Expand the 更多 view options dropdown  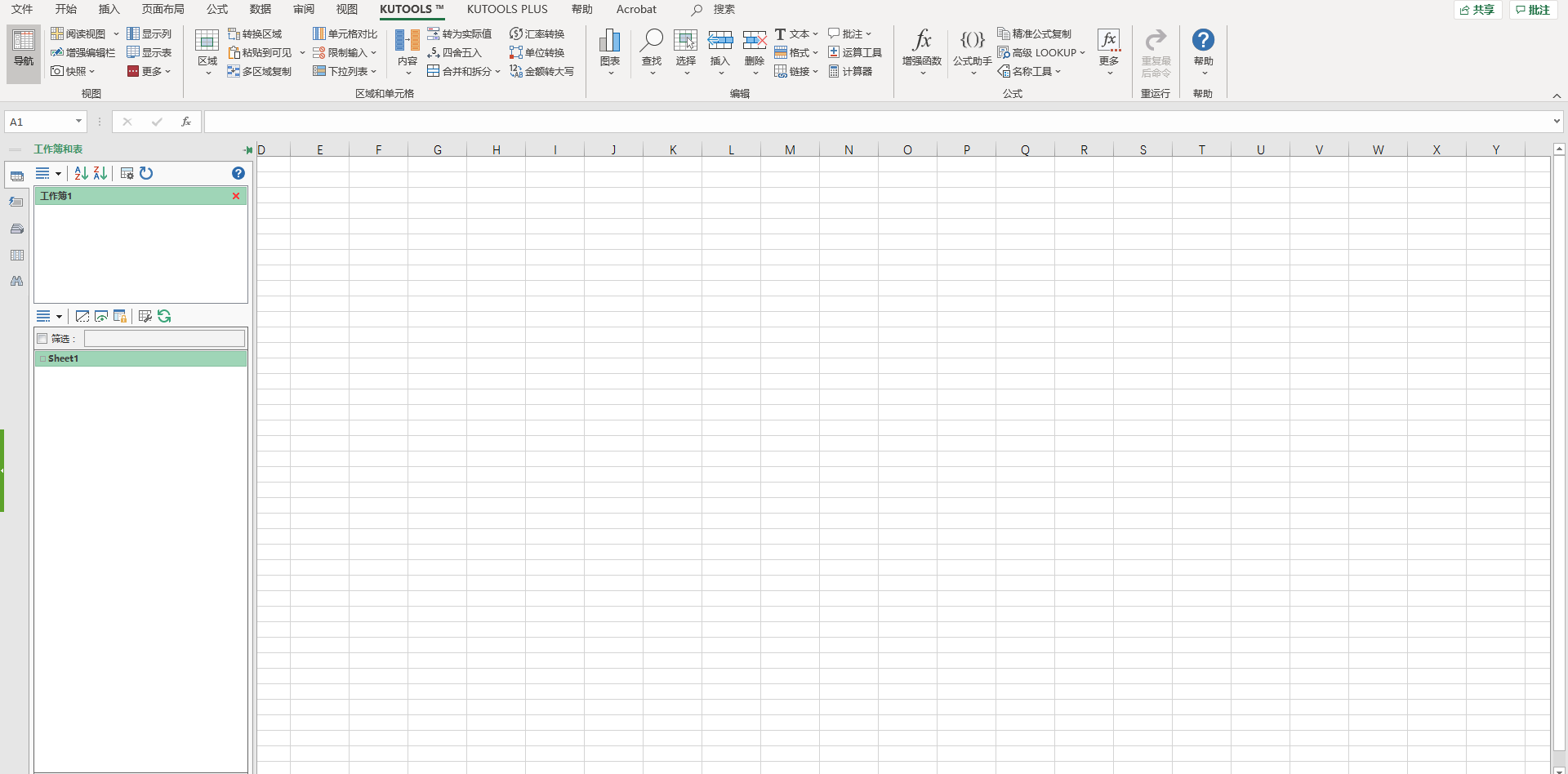point(149,71)
